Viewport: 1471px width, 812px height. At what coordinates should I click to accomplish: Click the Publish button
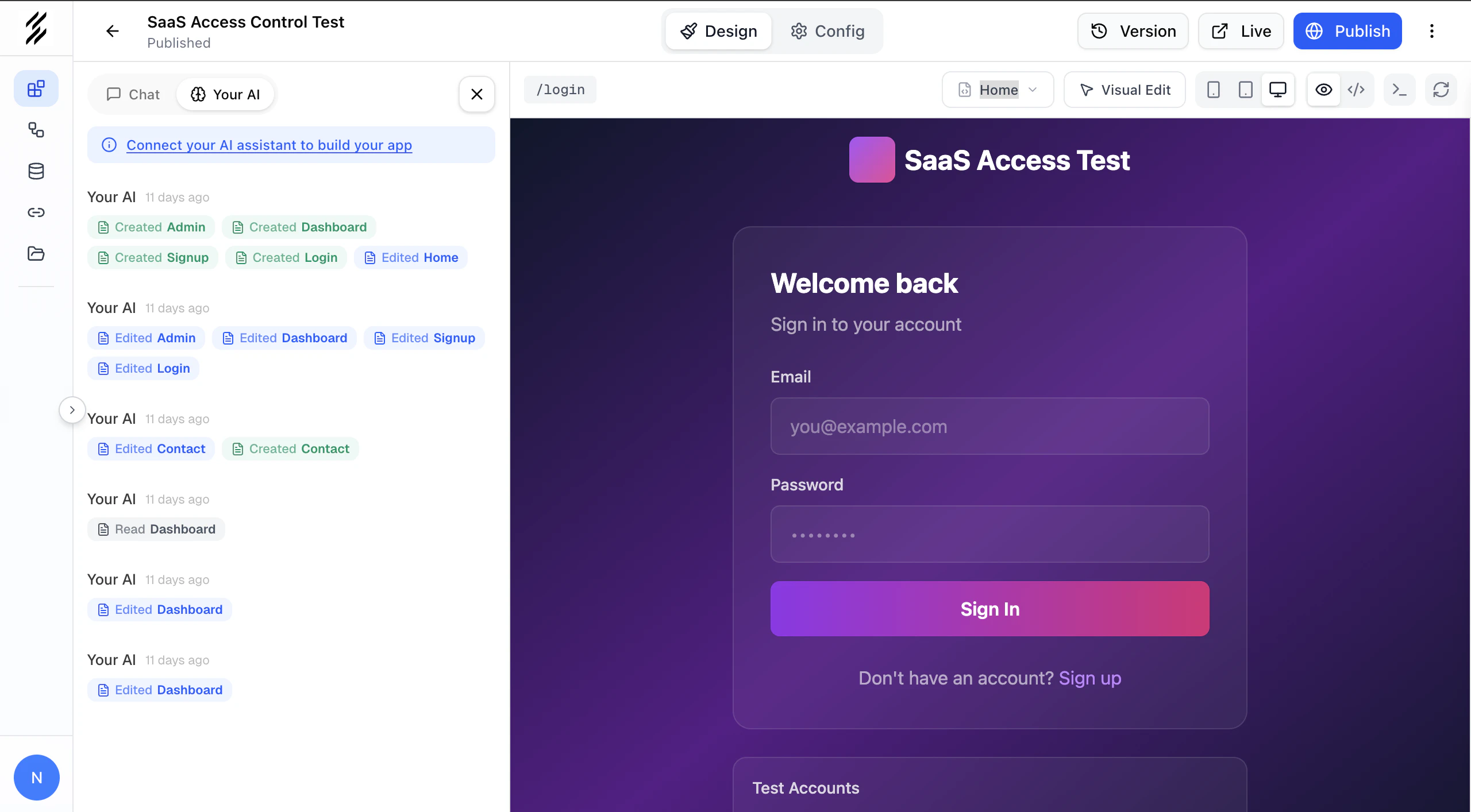[x=1347, y=31]
